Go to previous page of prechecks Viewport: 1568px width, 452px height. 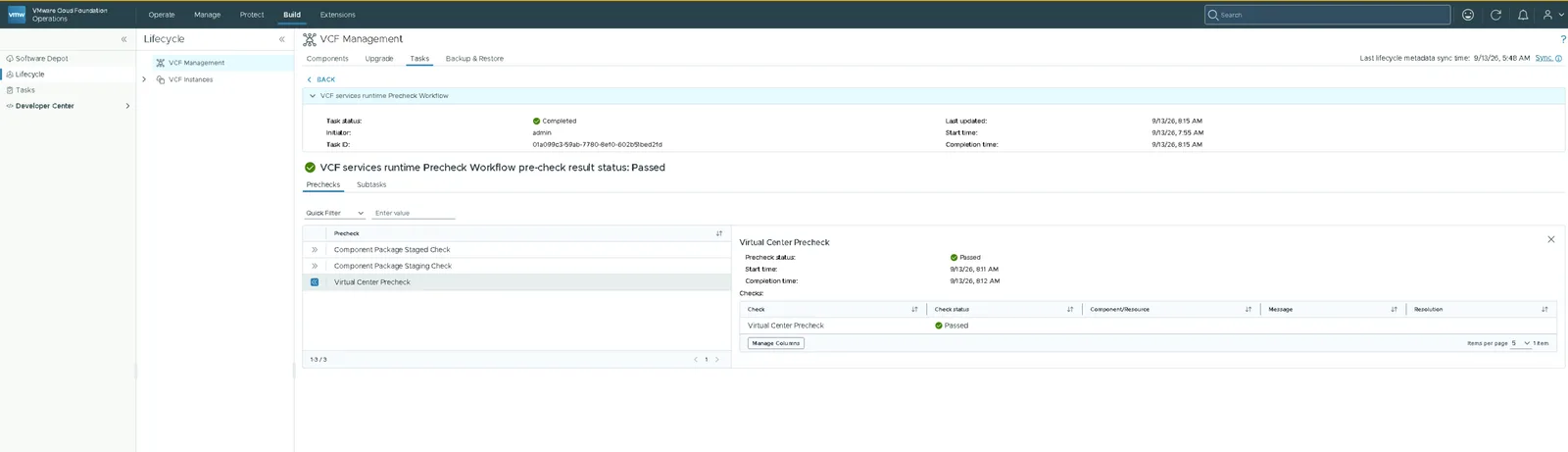tap(696, 360)
